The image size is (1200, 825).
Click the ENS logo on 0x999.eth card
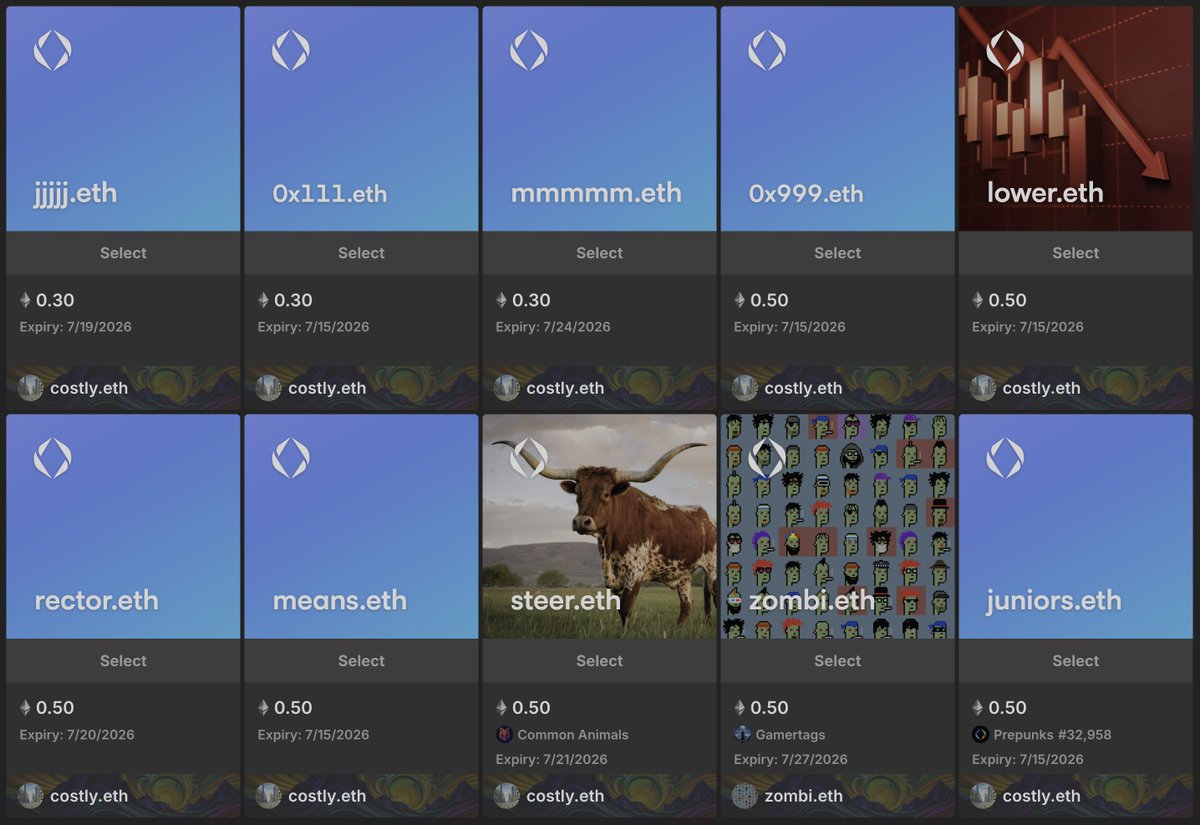point(766,51)
